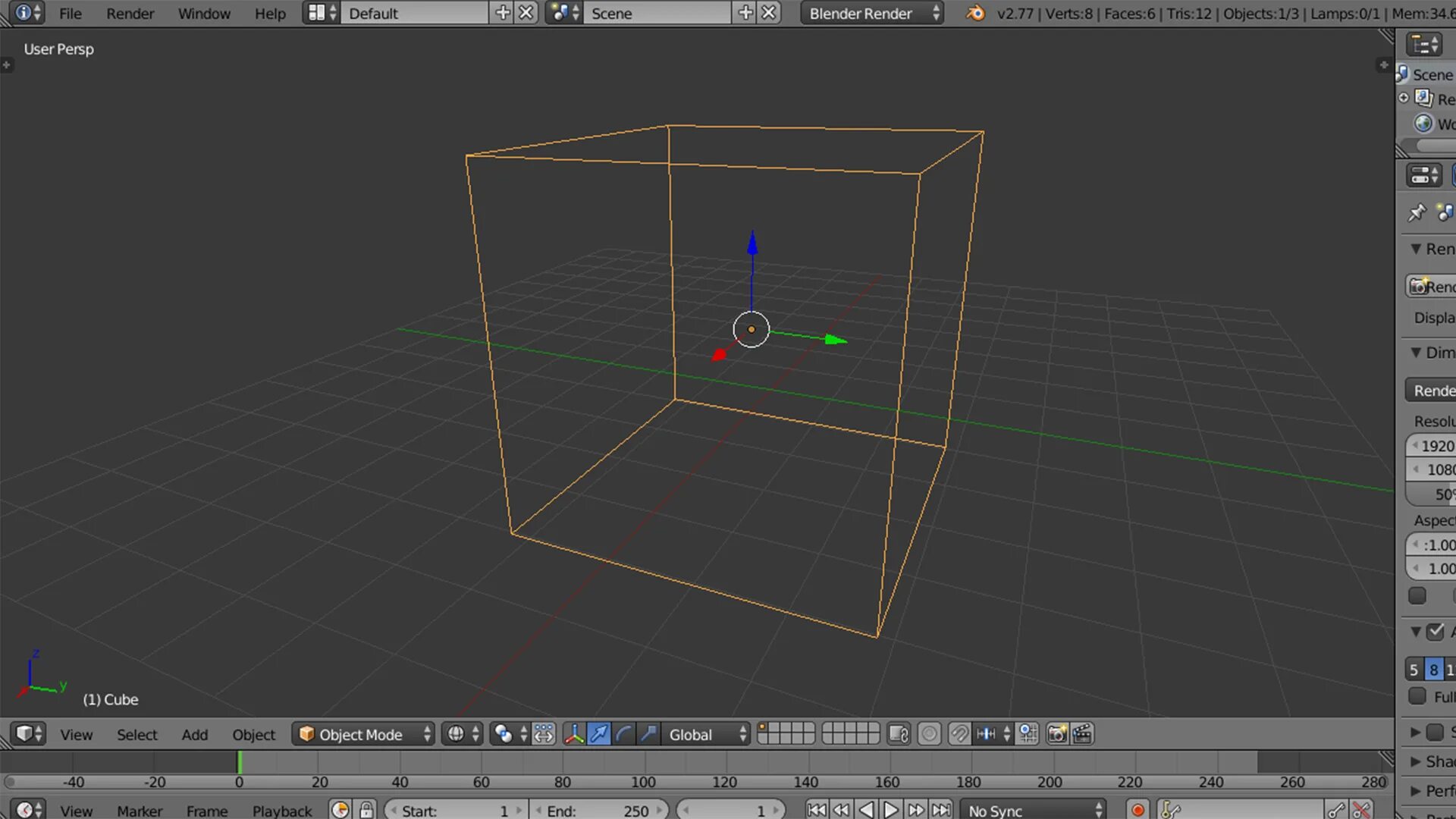Click the proportional editing icon
The width and height of the screenshot is (1456, 819).
tap(929, 733)
